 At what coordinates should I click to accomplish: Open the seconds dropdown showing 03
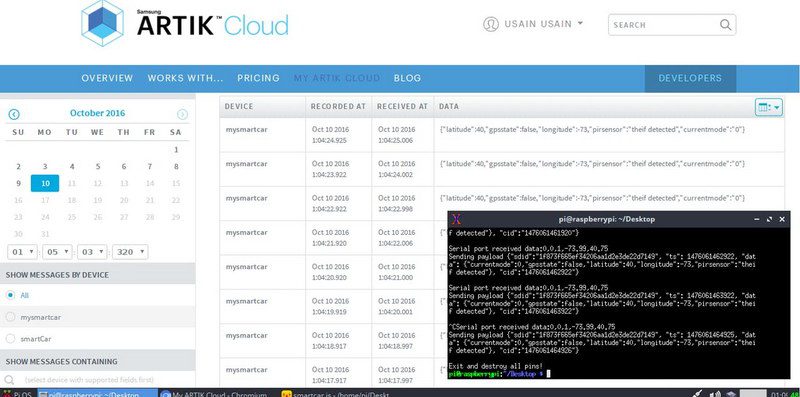[92, 252]
